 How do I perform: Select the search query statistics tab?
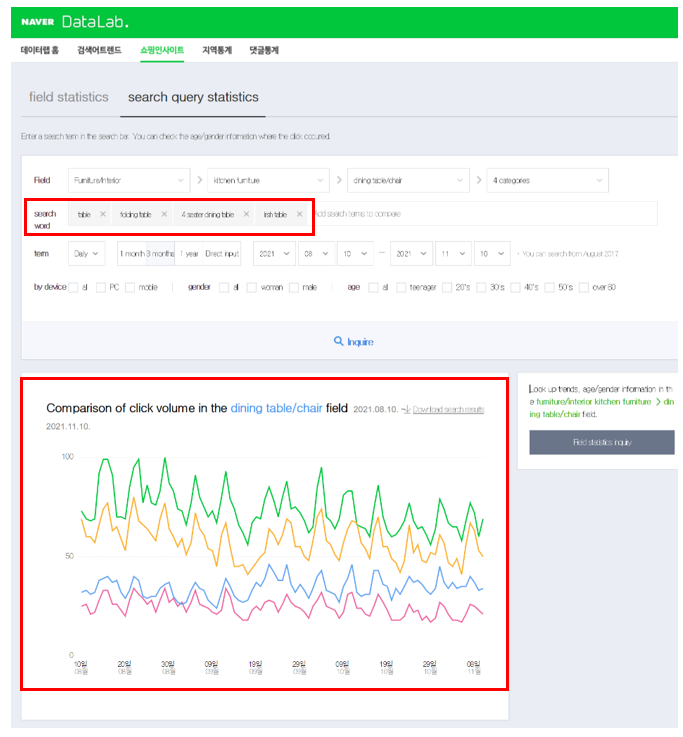tap(193, 97)
